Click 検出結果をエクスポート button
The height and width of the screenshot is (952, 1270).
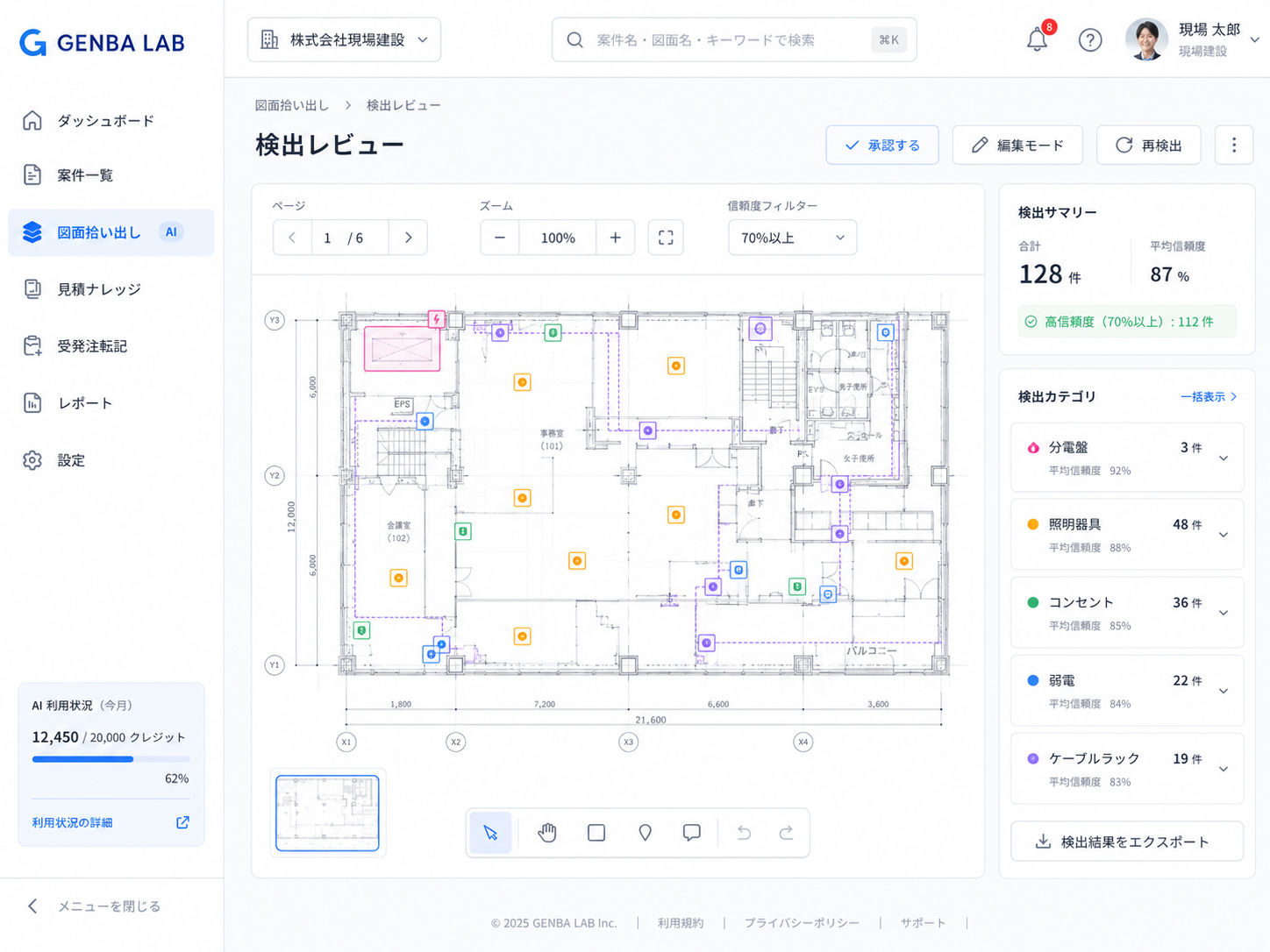coord(1127,842)
